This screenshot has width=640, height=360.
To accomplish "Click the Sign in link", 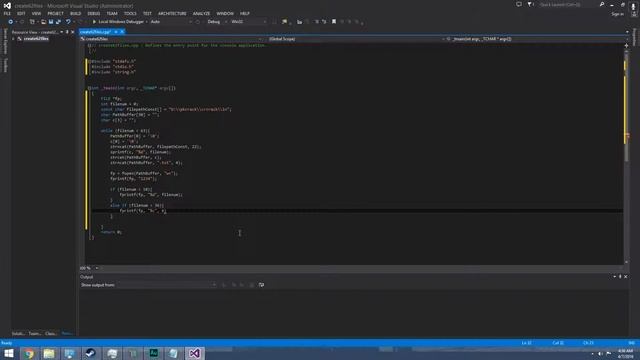I will click(x=617, y=14).
